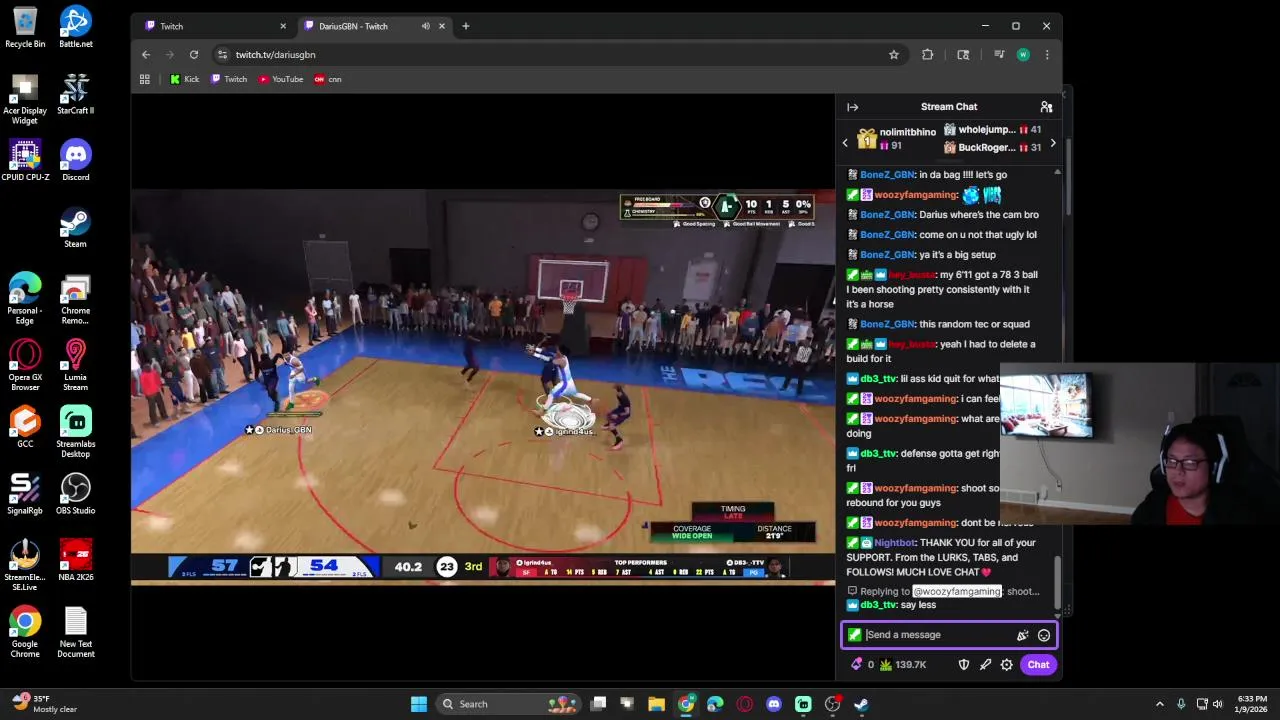The width and height of the screenshot is (1280, 720).
Task: Click the stream video player
Action: click(x=483, y=385)
